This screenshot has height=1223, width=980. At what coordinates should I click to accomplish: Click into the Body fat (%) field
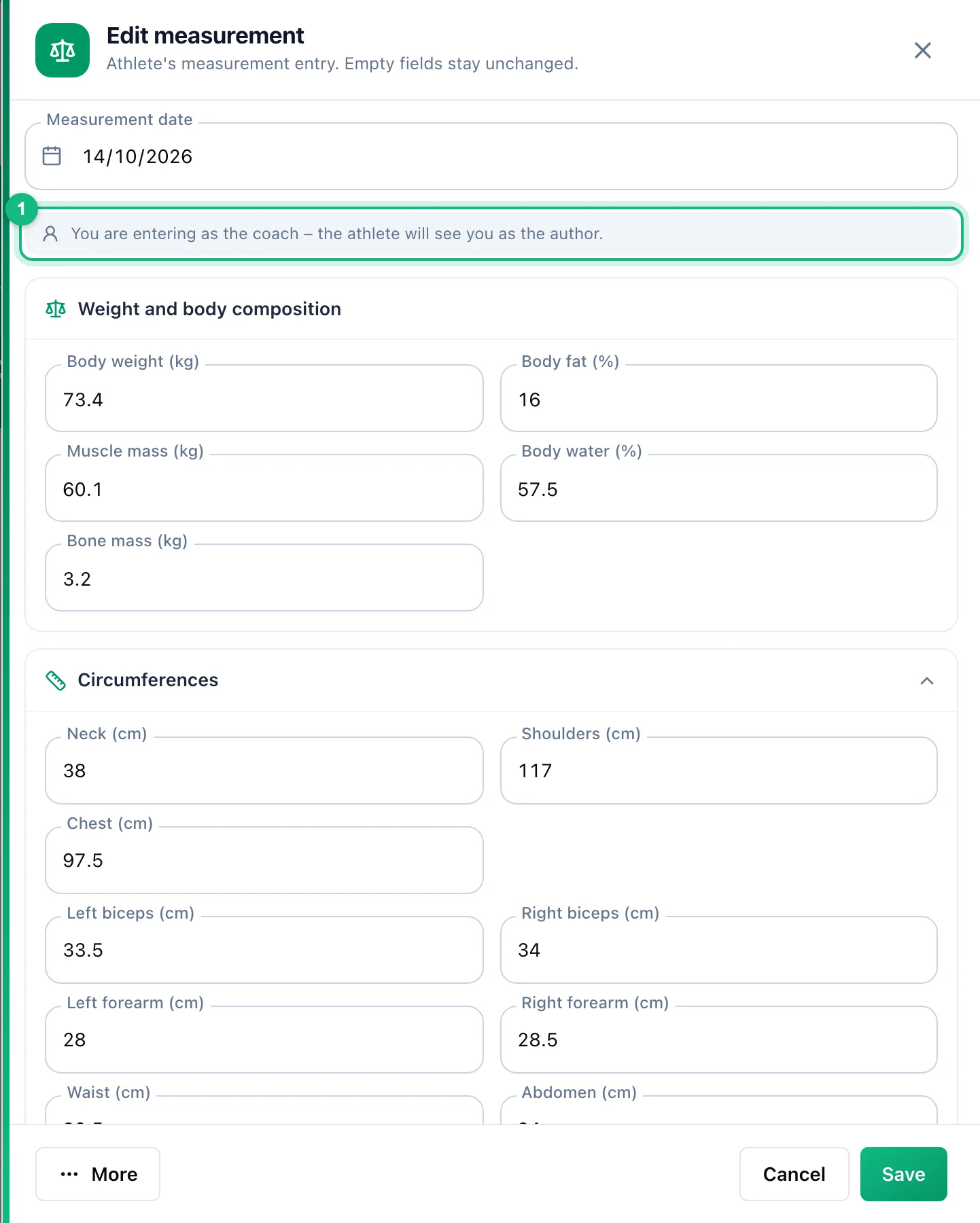[x=718, y=398]
